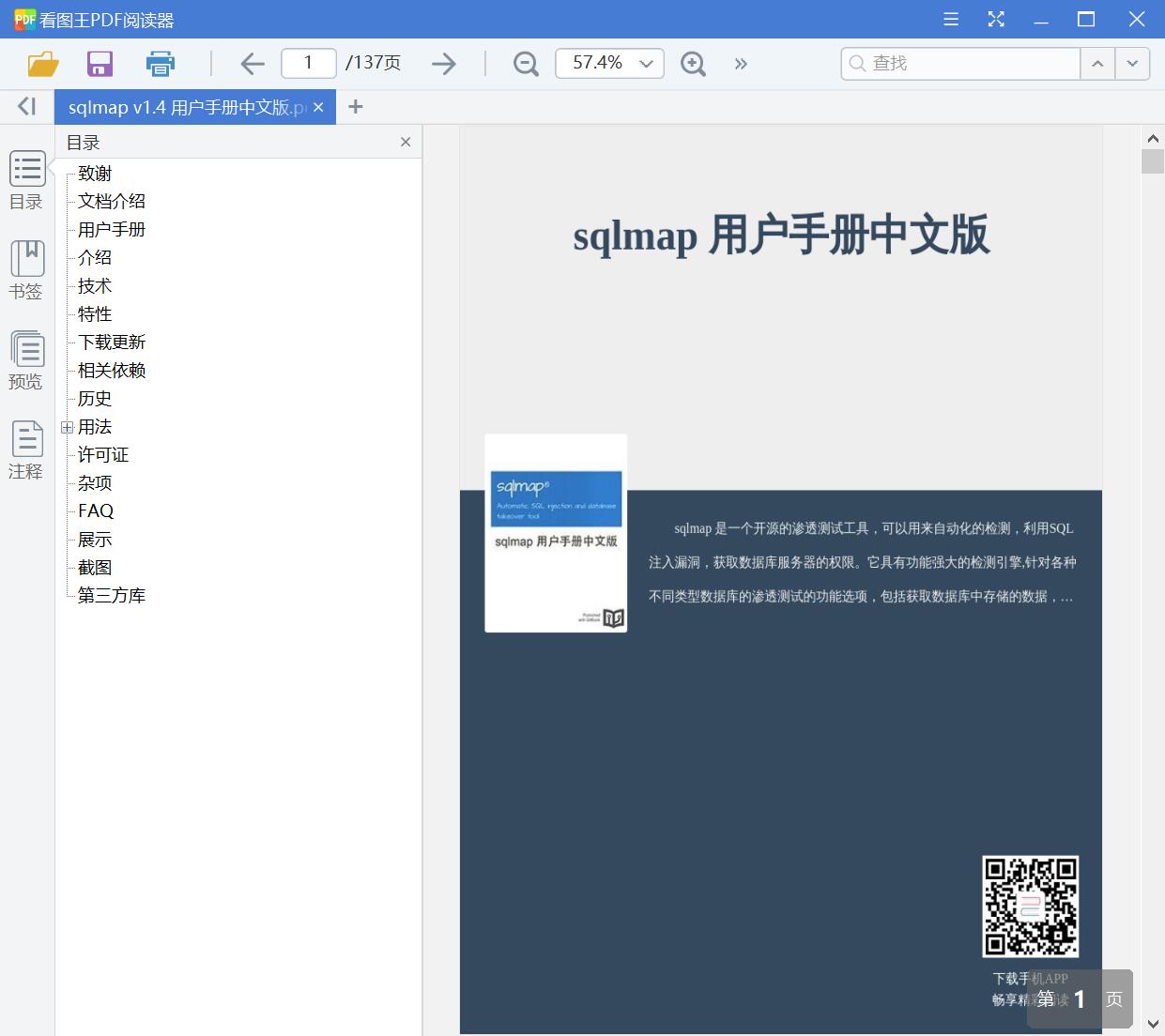Click the page number input field
The width and height of the screenshot is (1165, 1036).
[x=308, y=63]
